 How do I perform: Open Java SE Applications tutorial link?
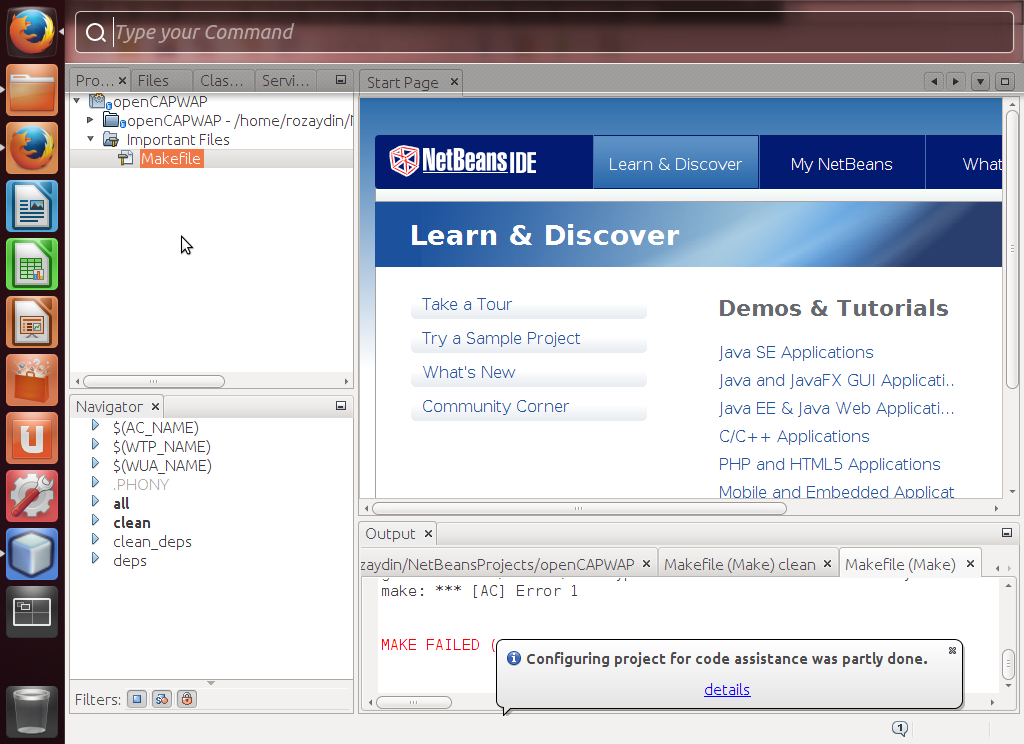click(796, 352)
